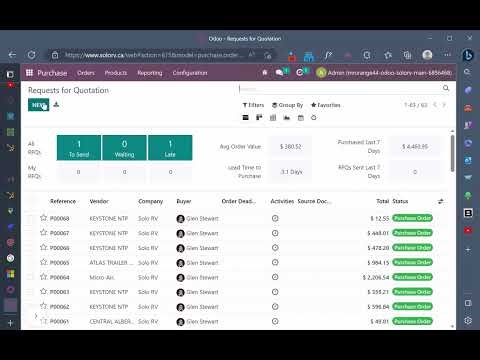Open the browser favorites star icon
Image resolution: width=480 pixels, height=360 pixels.
pos(388,55)
